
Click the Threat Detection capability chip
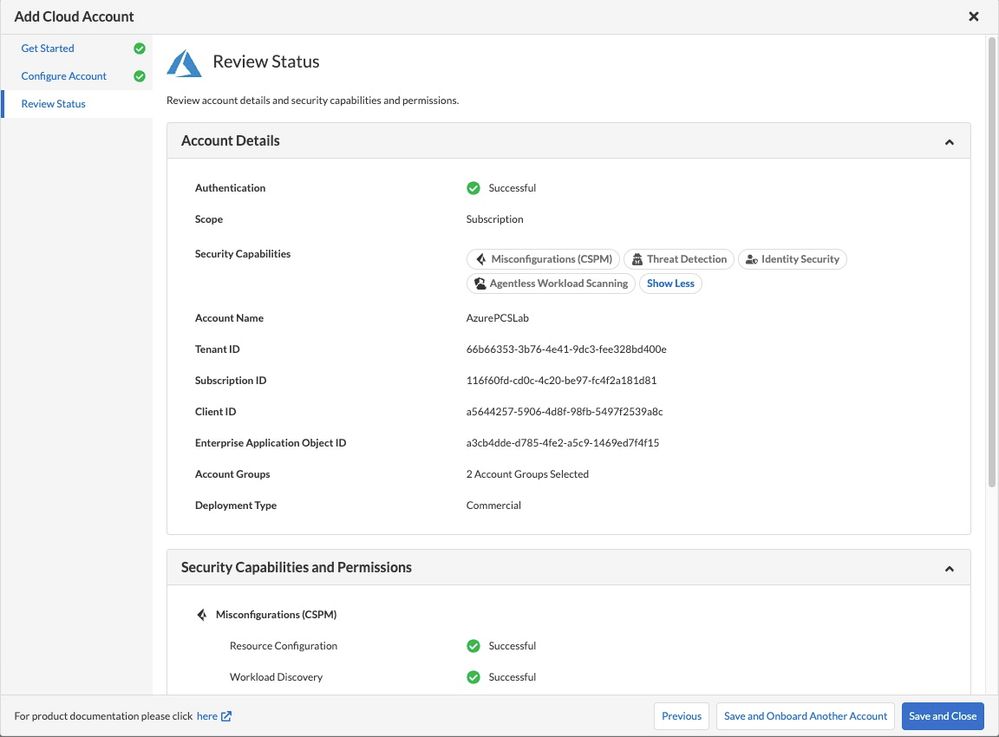point(678,259)
